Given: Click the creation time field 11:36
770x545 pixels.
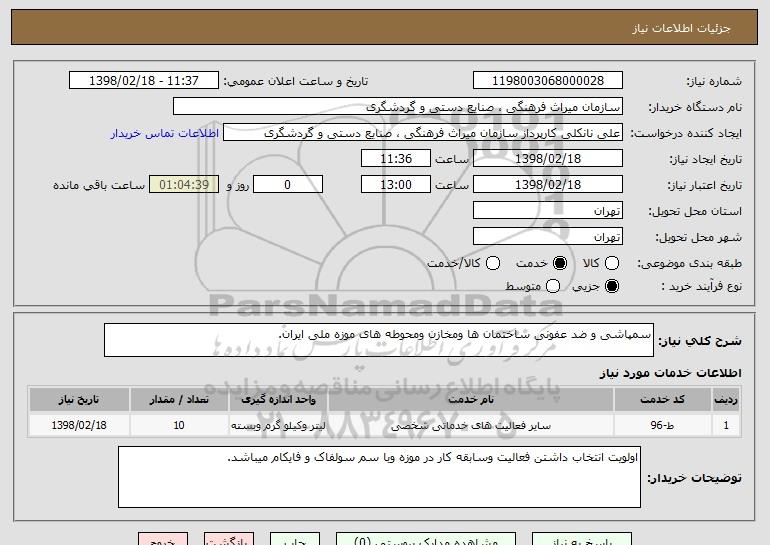Looking at the screenshot, I should point(396,159).
